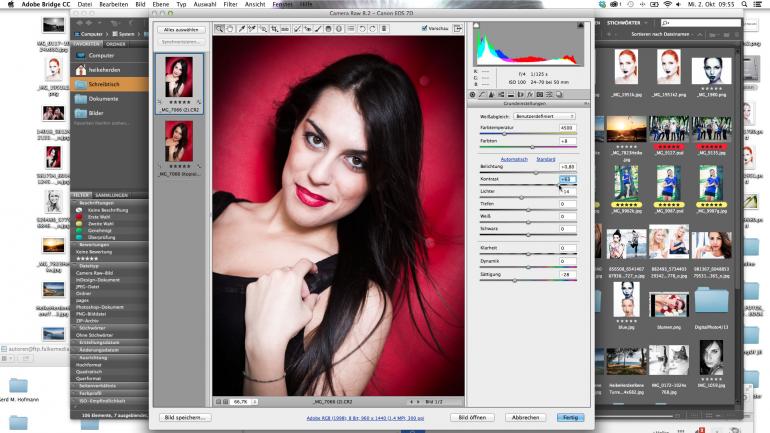Image resolution: width=770 pixels, height=433 pixels.
Task: Click the Belichtung slider handle
Action: click(x=536, y=173)
